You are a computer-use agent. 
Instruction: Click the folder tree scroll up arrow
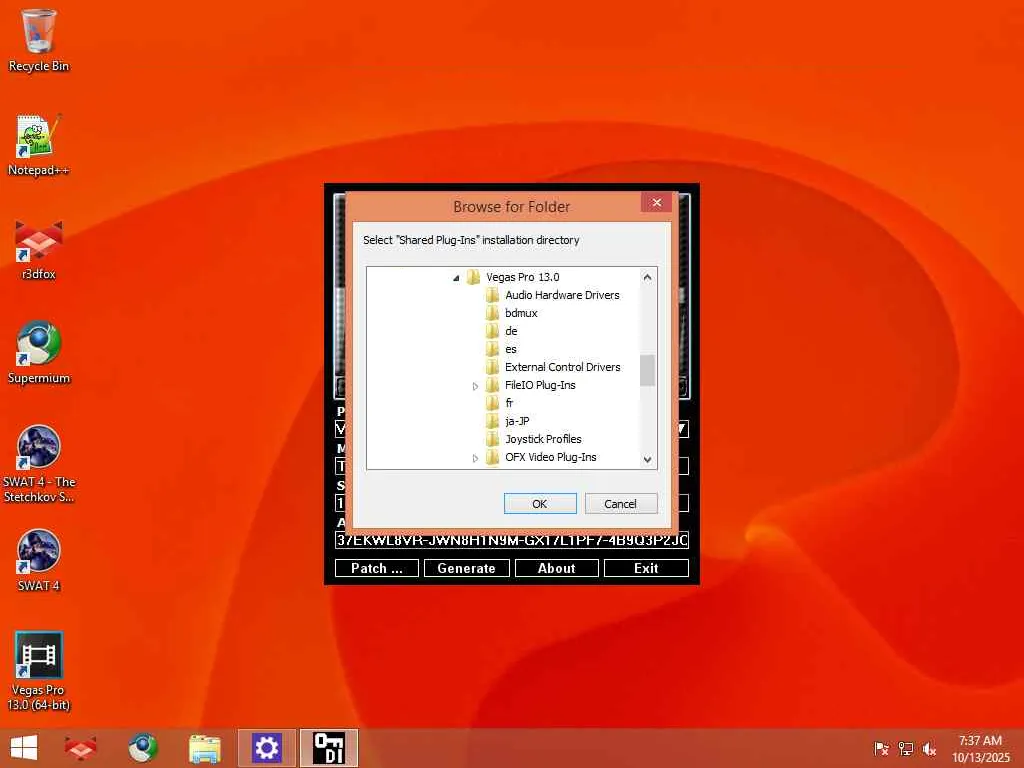pos(647,277)
